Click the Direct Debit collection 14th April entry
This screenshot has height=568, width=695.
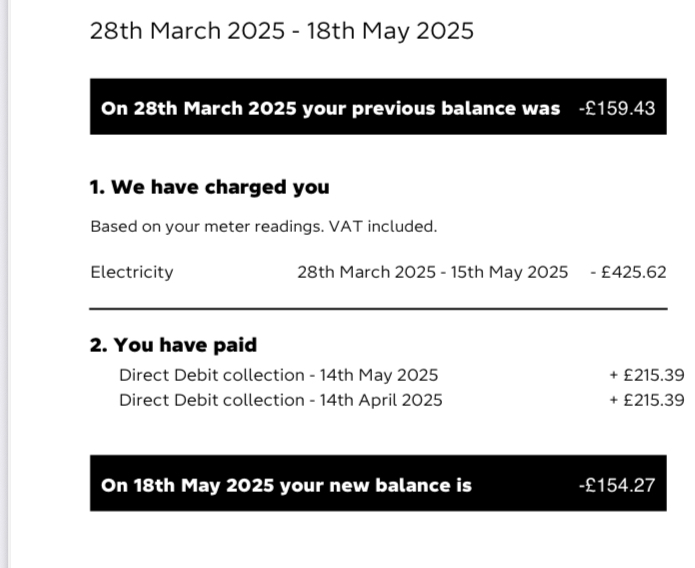pos(281,400)
